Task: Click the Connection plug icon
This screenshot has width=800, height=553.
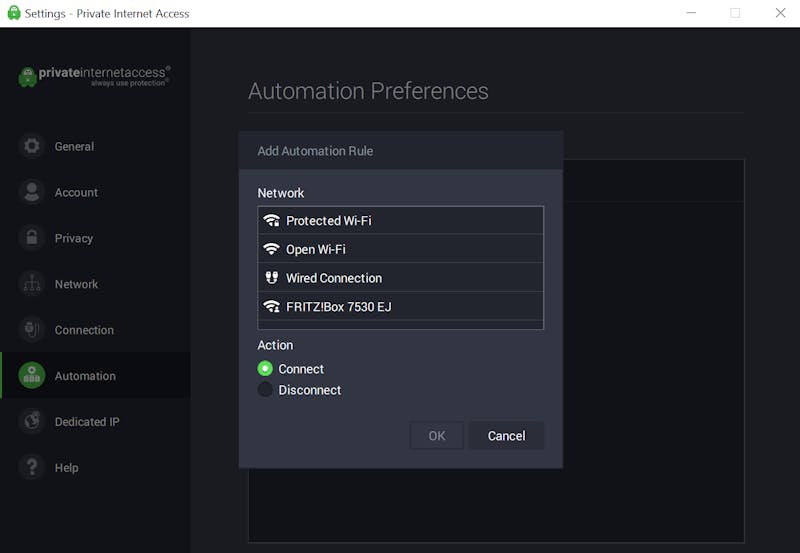Action: tap(32, 330)
